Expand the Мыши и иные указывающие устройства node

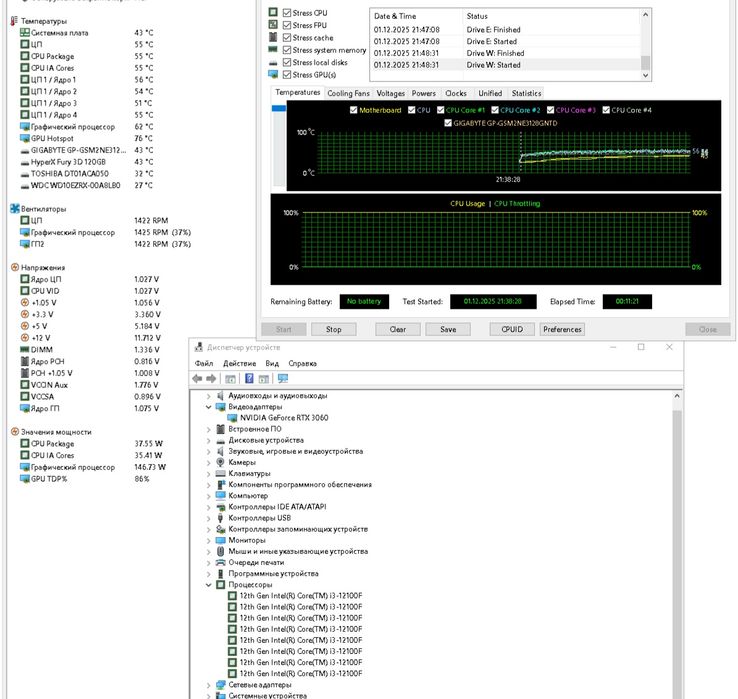pyautogui.click(x=209, y=552)
